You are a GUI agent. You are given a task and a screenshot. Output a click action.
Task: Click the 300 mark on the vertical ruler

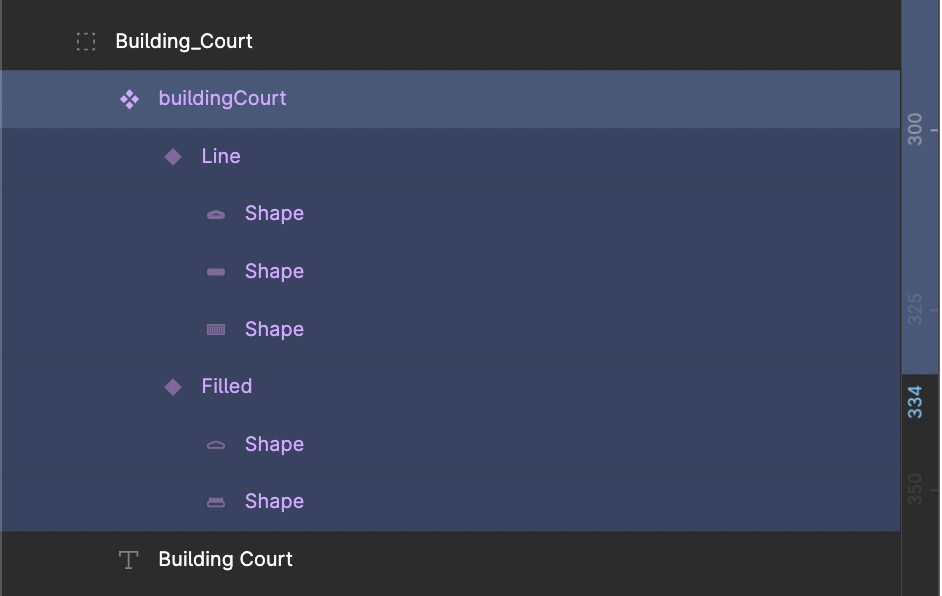pyautogui.click(x=915, y=130)
